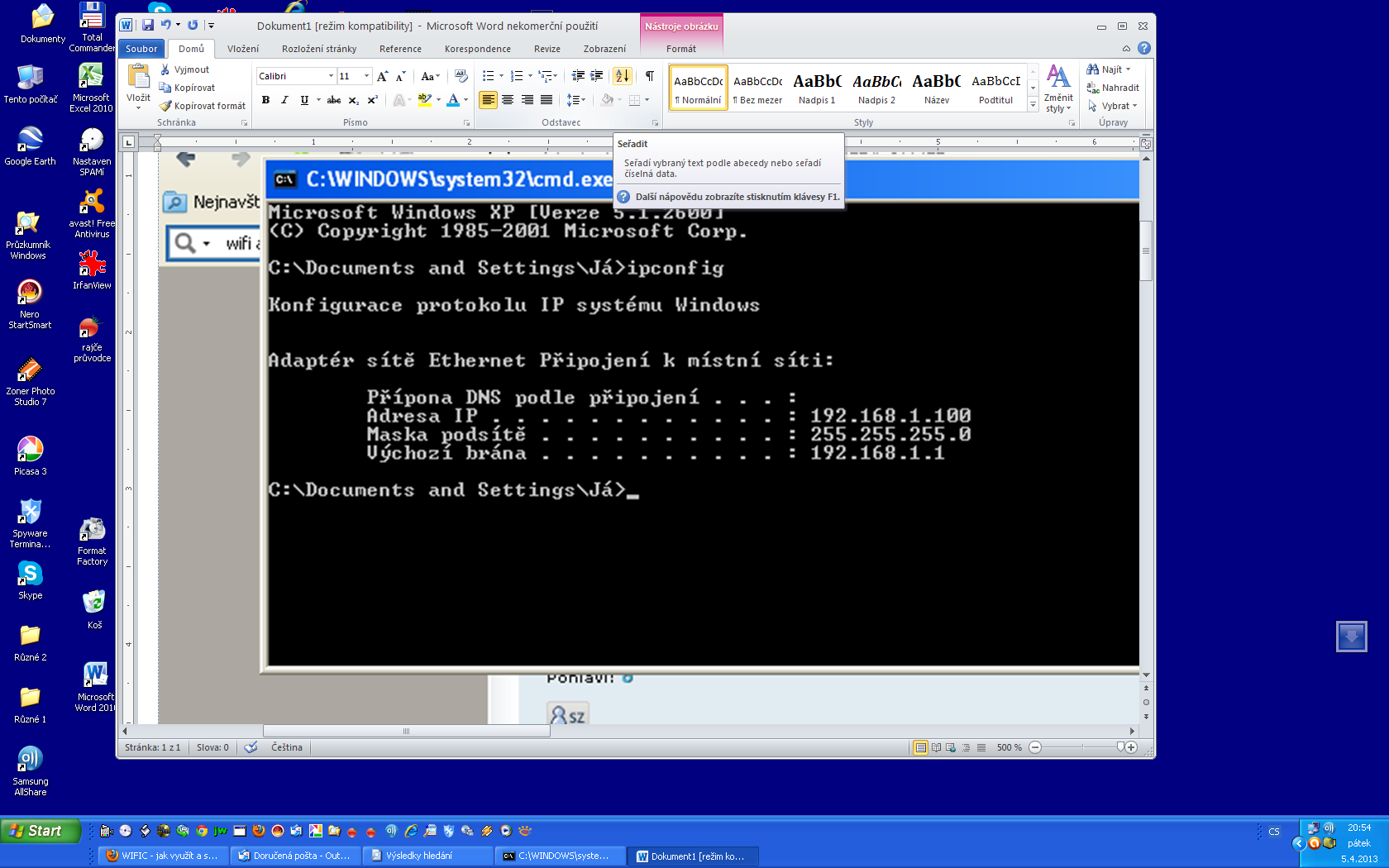Open the Change Case (Aa) dropdown
The height and width of the screenshot is (868, 1389).
coord(430,76)
